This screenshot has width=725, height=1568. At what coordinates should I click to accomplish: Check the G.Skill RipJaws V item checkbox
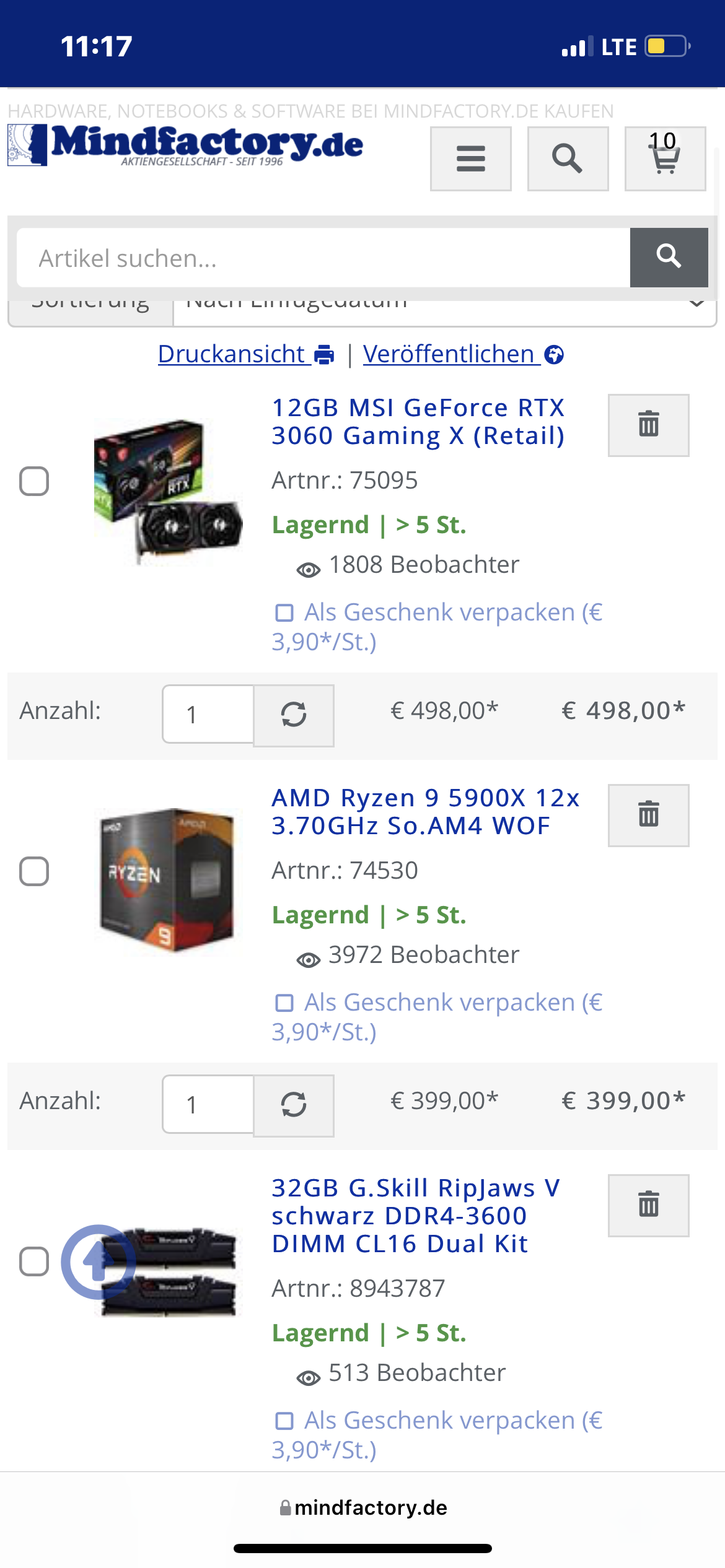click(x=34, y=1261)
